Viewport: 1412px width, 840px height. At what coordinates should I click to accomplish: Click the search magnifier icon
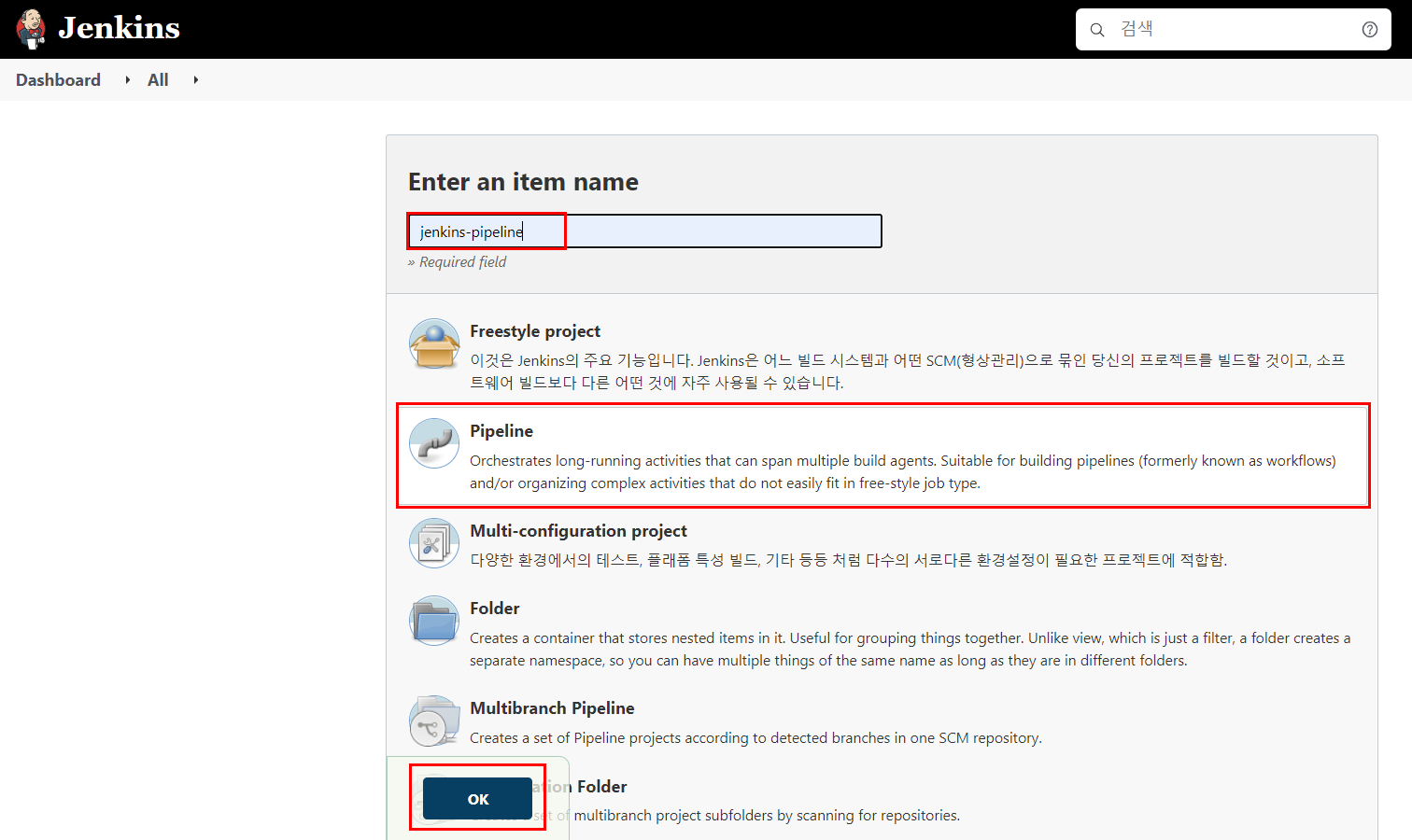(1097, 30)
